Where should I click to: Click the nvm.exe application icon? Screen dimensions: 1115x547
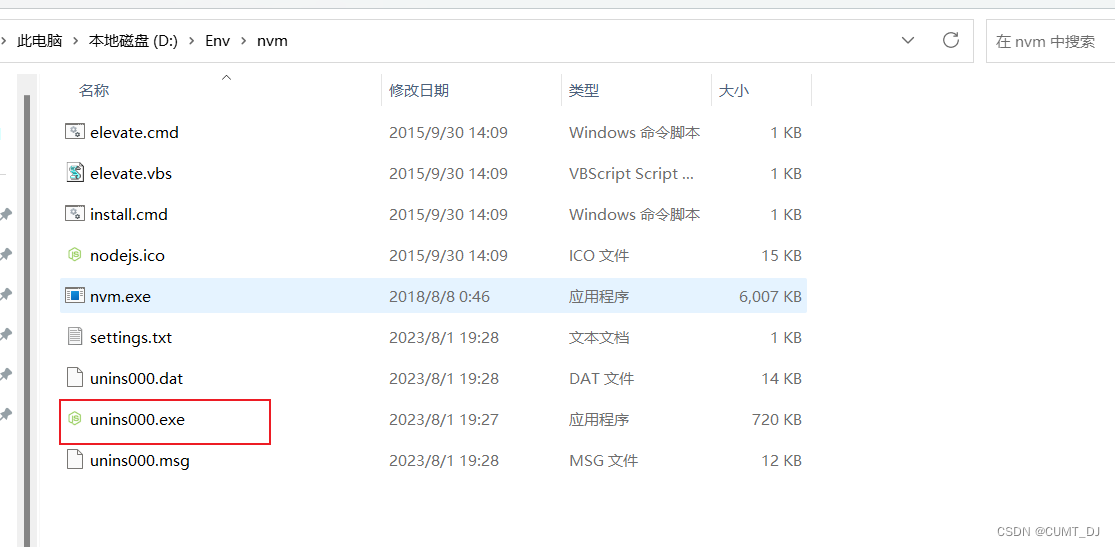(x=75, y=296)
